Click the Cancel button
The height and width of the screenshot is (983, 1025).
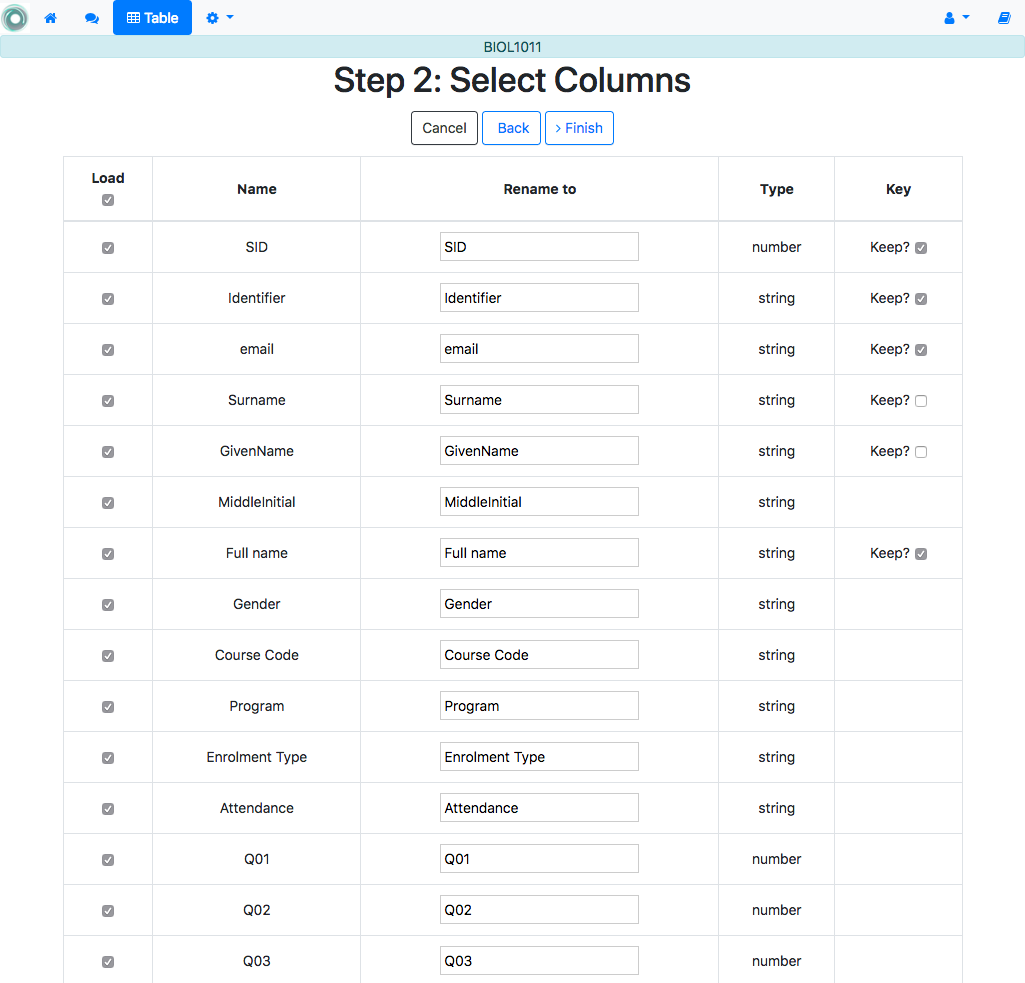point(445,128)
